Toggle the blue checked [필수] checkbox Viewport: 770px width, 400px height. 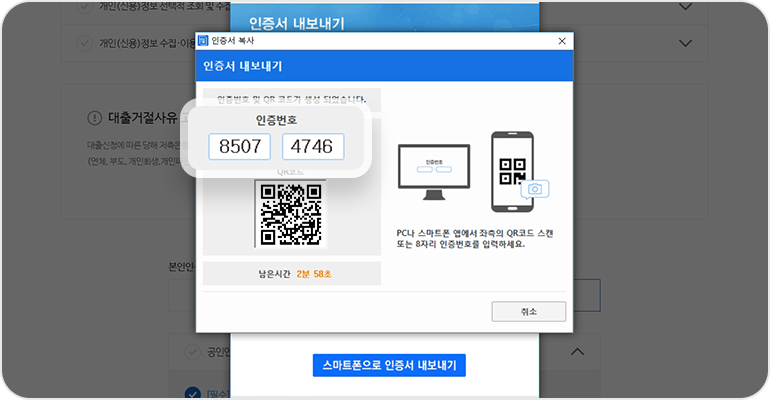click(x=192, y=394)
